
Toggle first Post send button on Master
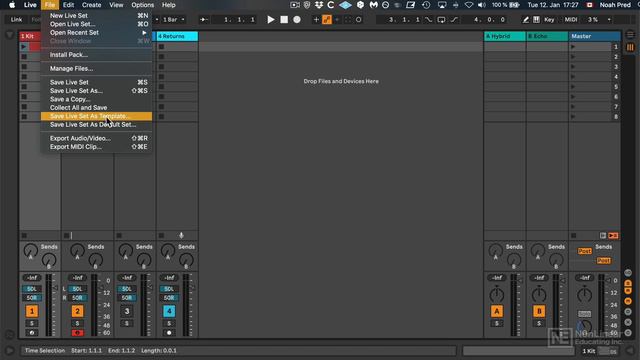[x=584, y=251]
